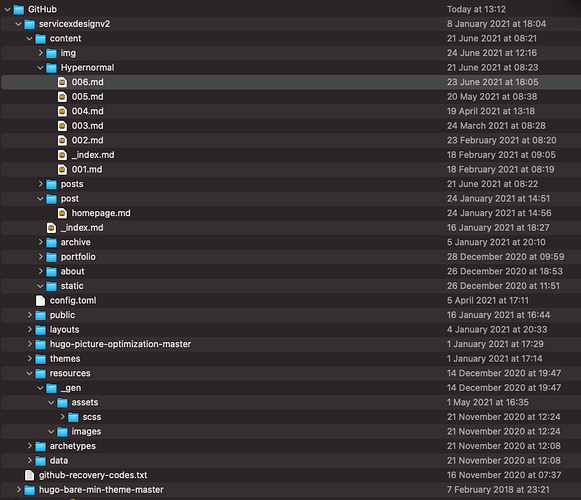Expand the hugo-bare-min-theme-master folder chevron

(19, 490)
